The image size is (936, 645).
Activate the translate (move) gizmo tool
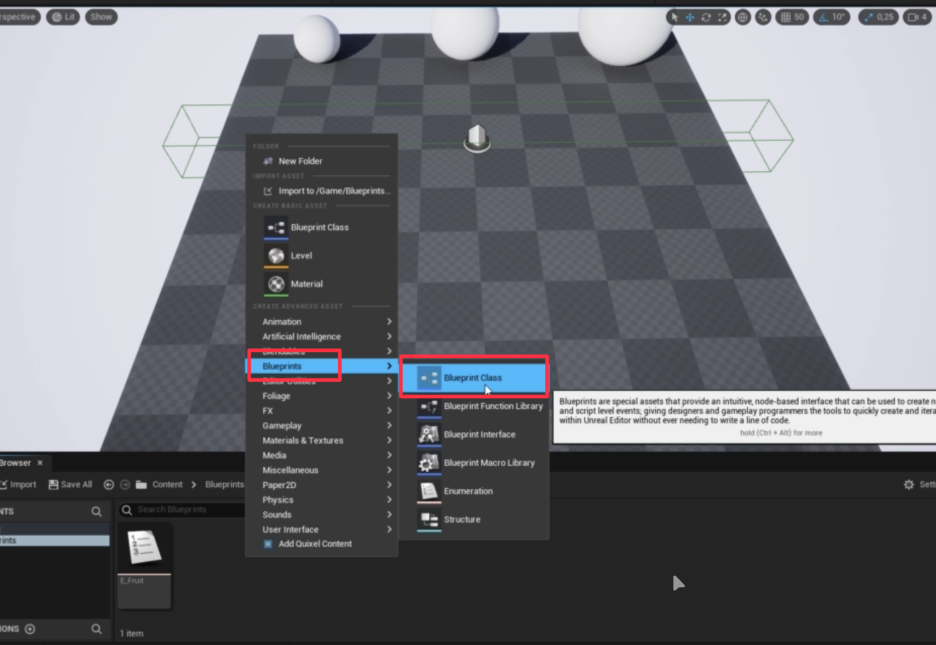coord(690,17)
